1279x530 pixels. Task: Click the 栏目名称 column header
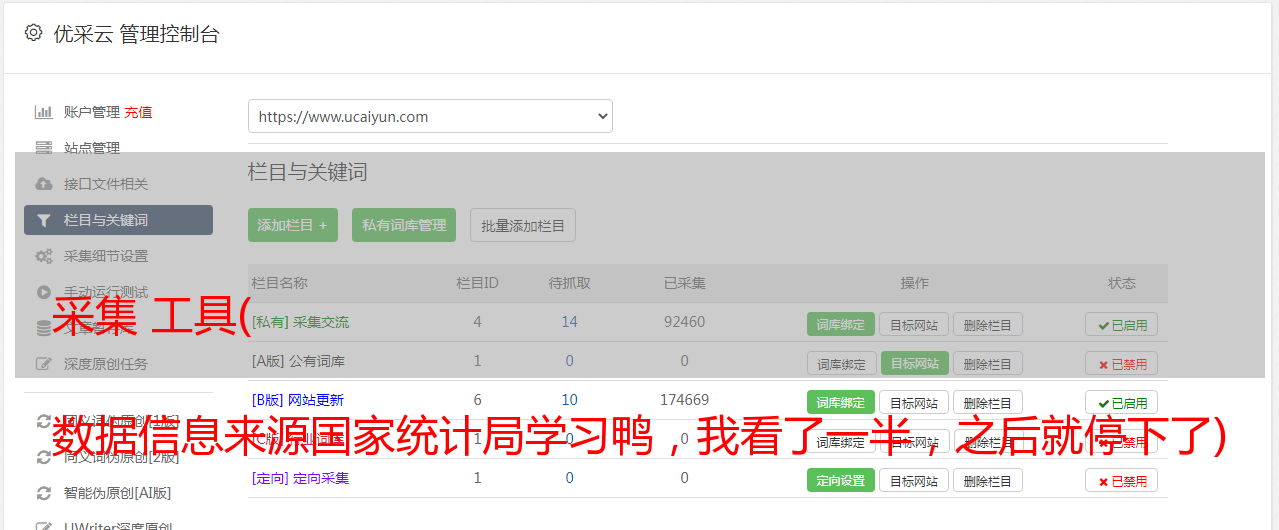(280, 283)
